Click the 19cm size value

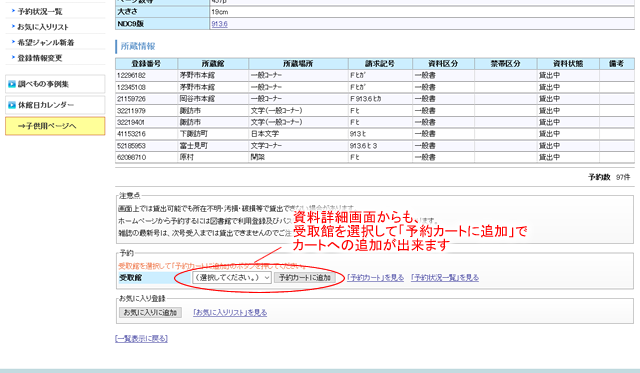[x=220, y=12]
